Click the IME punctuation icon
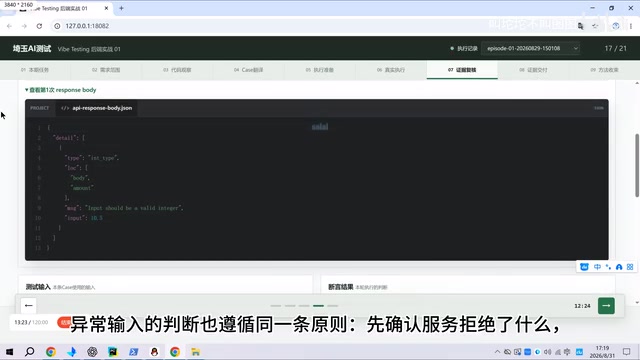Screen dimensions: 640x360 (x=608, y=267)
